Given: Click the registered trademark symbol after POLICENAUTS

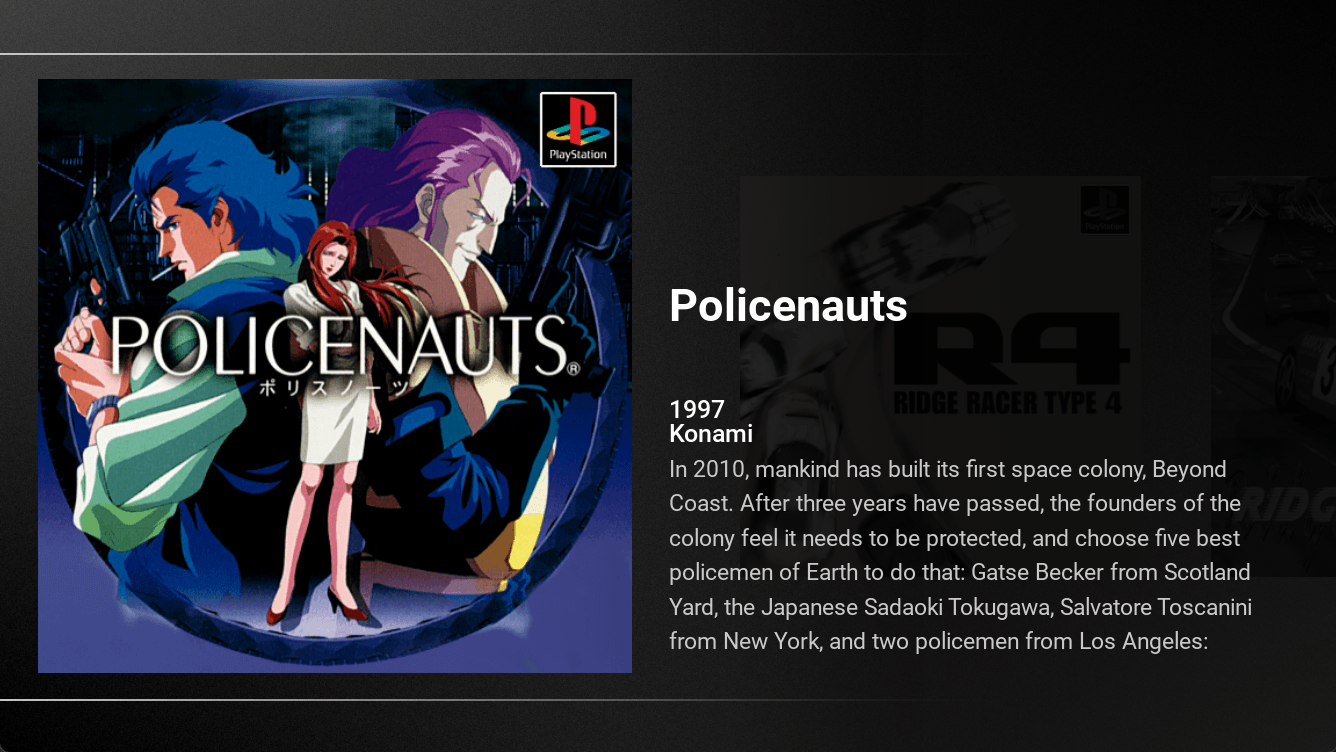Looking at the screenshot, I should 573,368.
